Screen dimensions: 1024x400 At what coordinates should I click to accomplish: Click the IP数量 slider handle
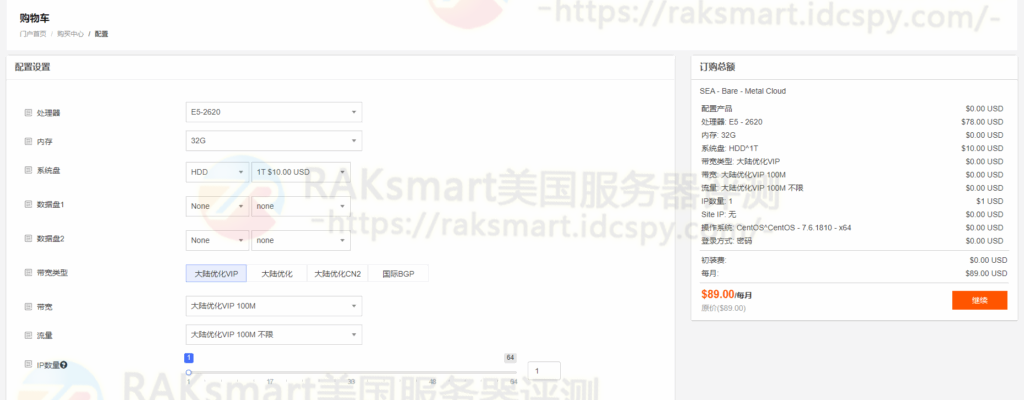pyautogui.click(x=189, y=372)
